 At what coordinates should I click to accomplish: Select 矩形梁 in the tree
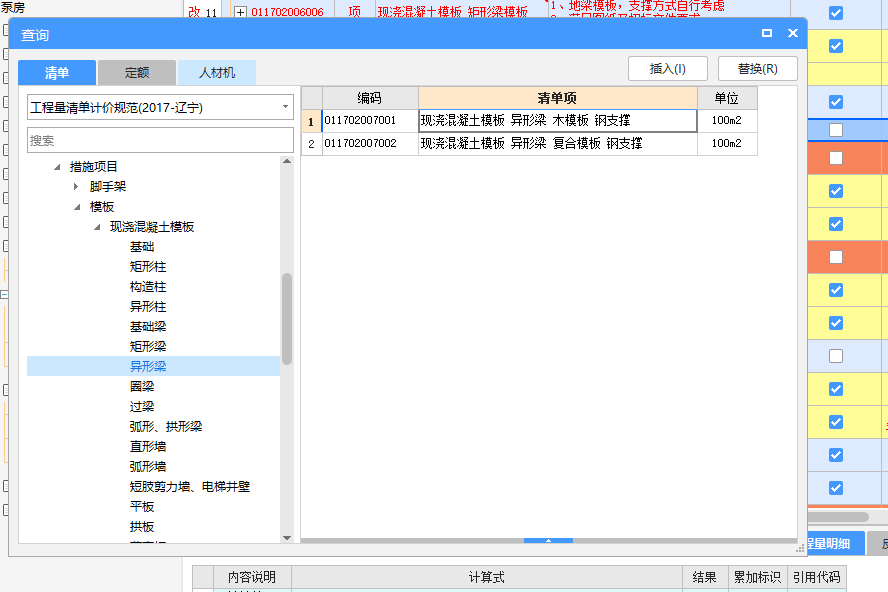pyautogui.click(x=148, y=346)
